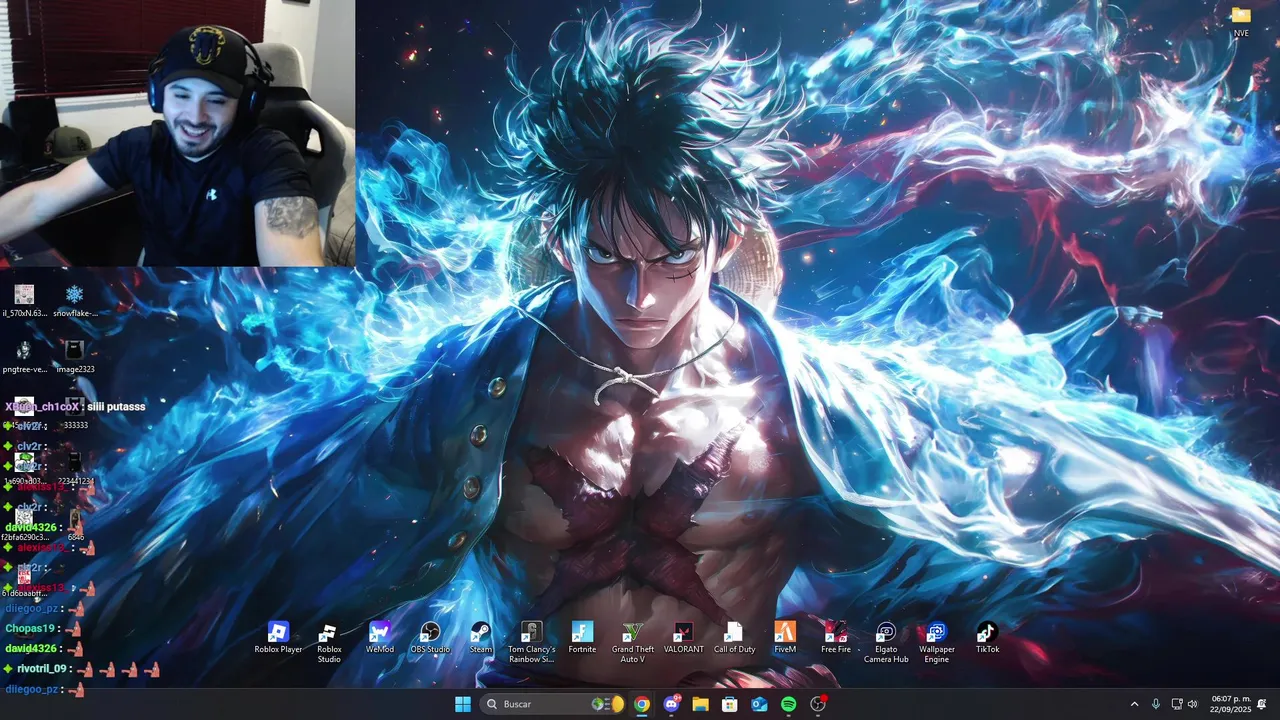Select the snowflake desktop file
The image size is (1280, 720).
tap(75, 301)
